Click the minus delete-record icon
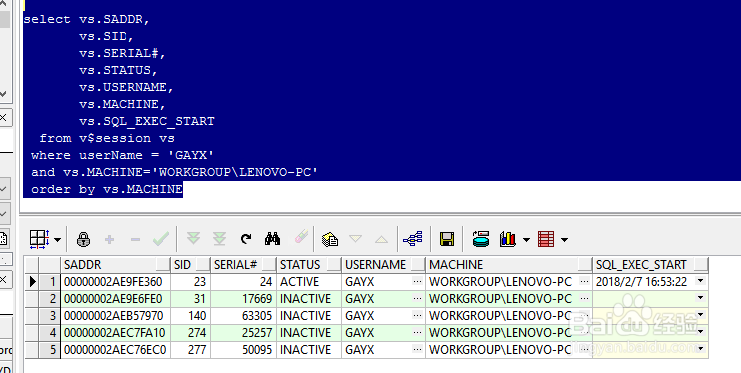This screenshot has width=741, height=373. 135,240
